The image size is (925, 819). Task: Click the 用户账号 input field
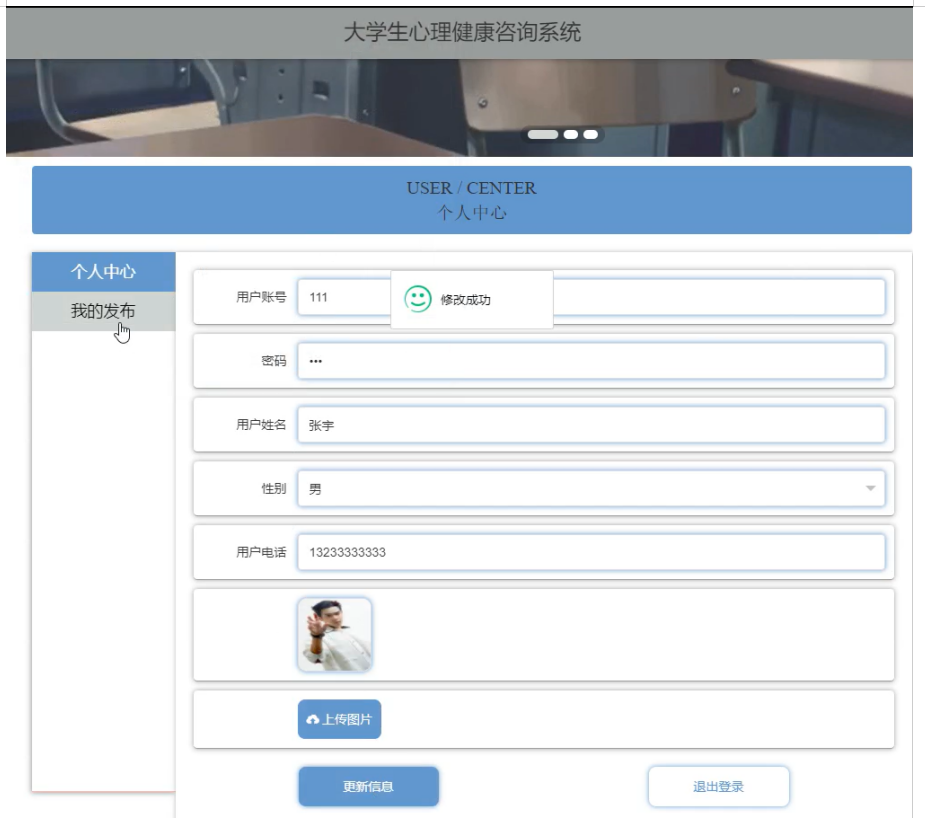click(591, 297)
